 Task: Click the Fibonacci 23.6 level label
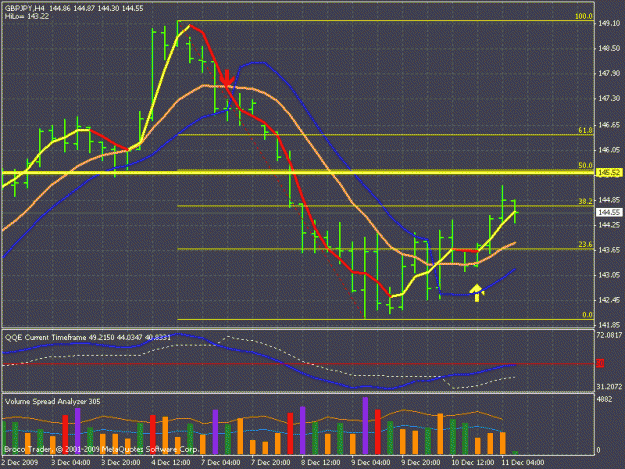point(586,244)
